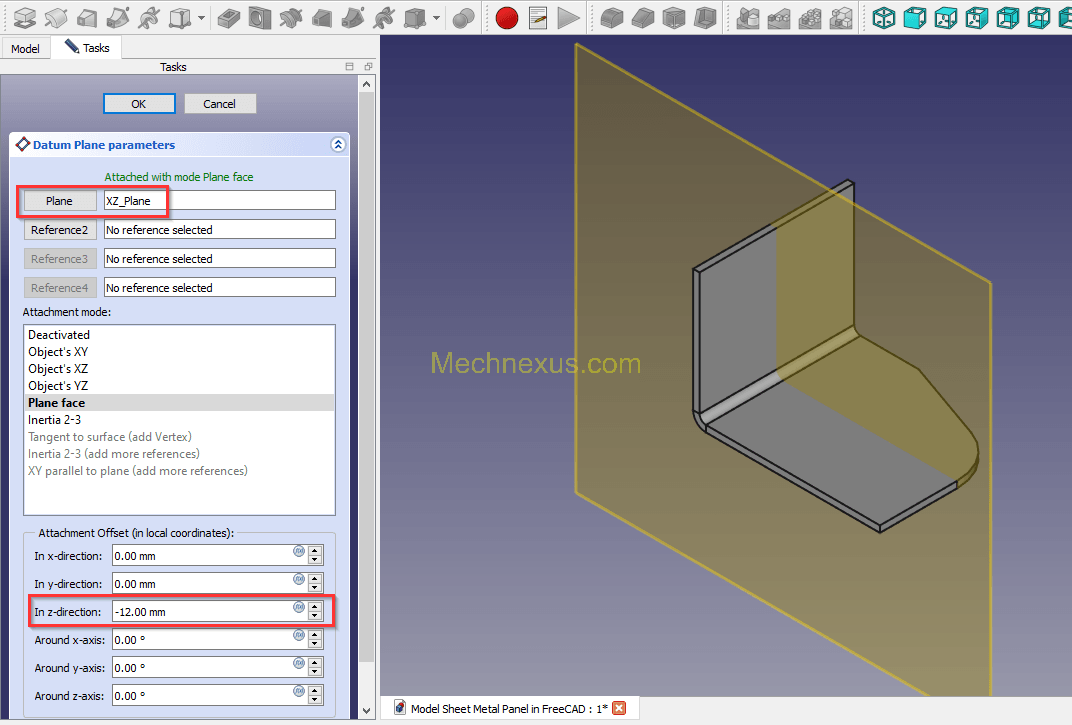Click the first teal cube icon
Image resolution: width=1072 pixels, height=725 pixels.
click(883, 17)
